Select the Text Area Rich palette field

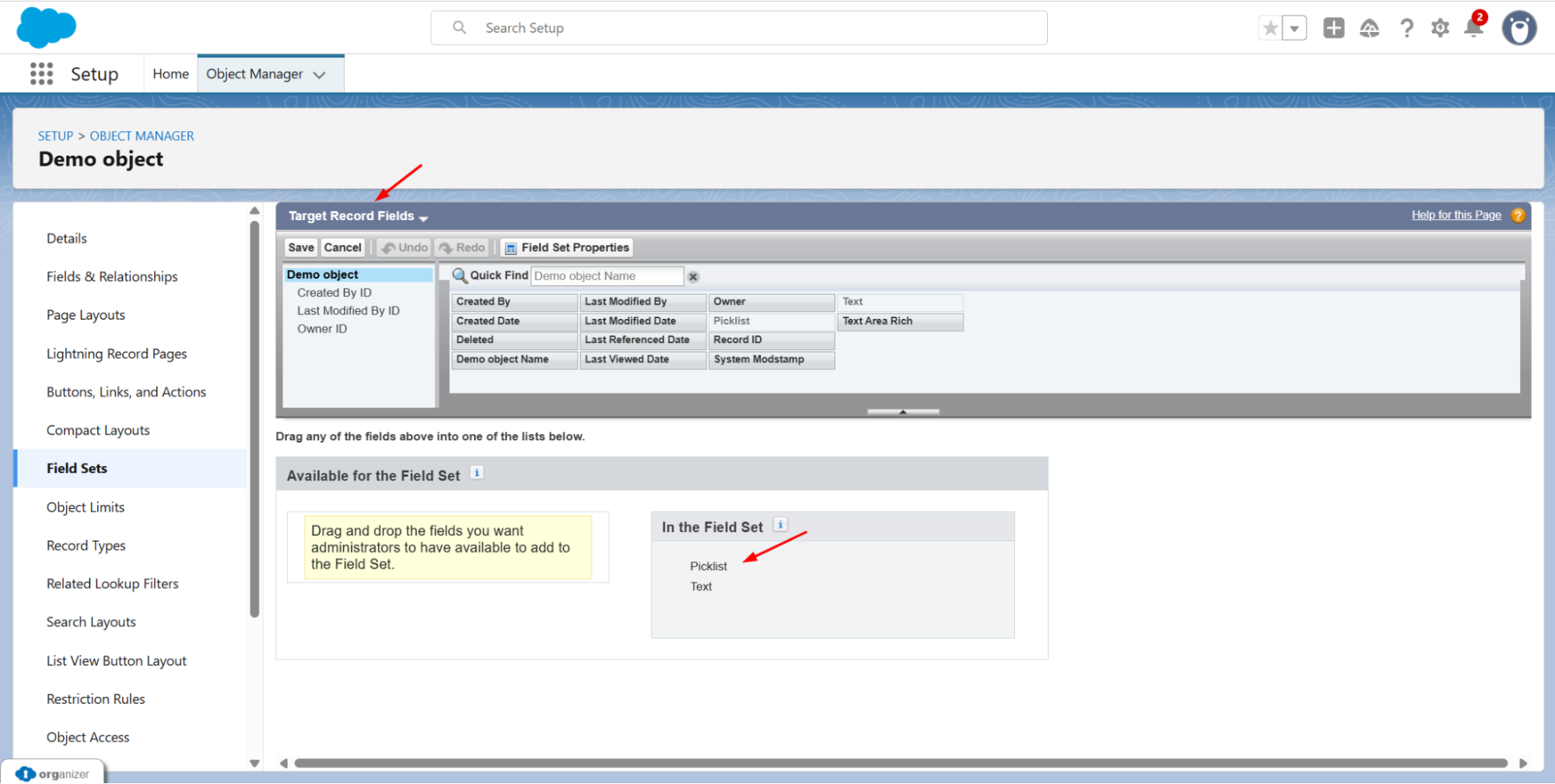coord(901,321)
